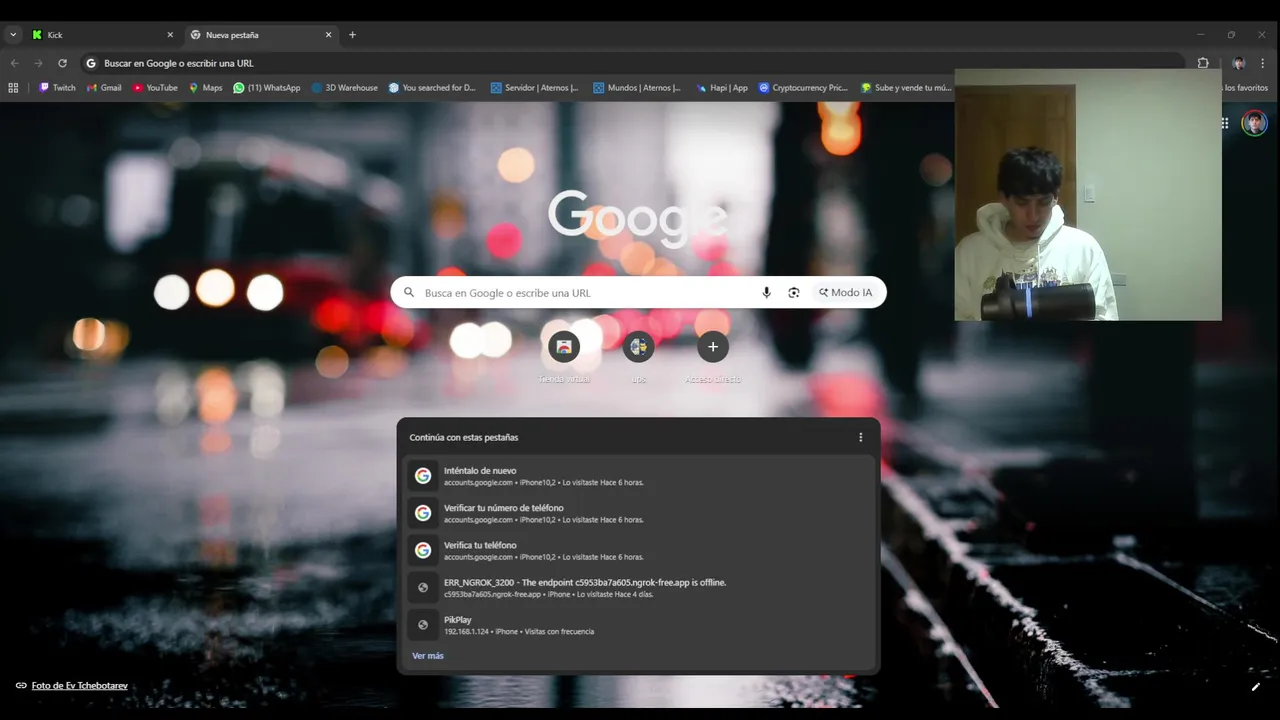Open the Extensions puzzle icon
This screenshot has width=1280, height=720.
click(x=1203, y=63)
